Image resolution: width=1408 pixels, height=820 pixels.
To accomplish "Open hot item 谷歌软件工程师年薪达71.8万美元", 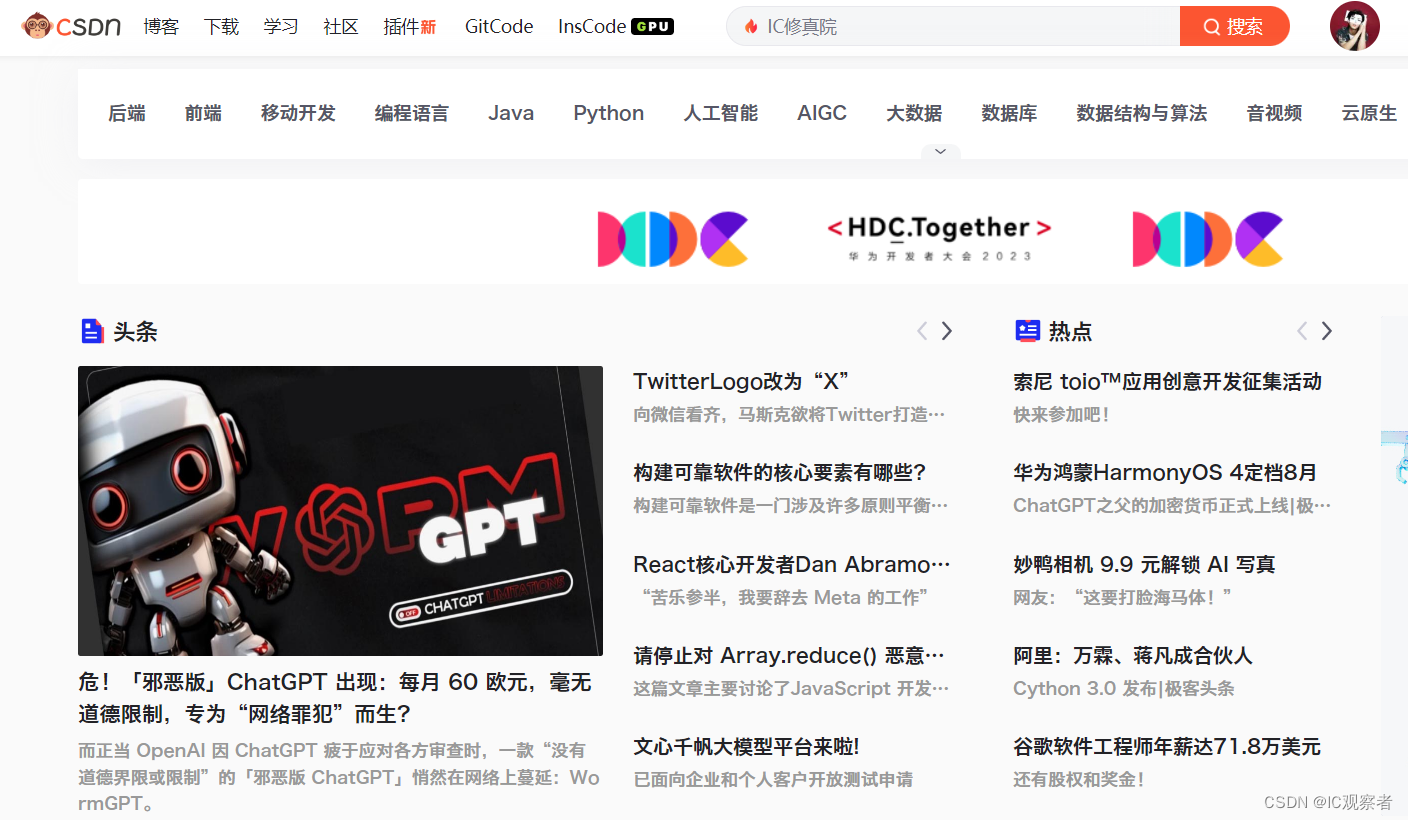I will [1167, 747].
